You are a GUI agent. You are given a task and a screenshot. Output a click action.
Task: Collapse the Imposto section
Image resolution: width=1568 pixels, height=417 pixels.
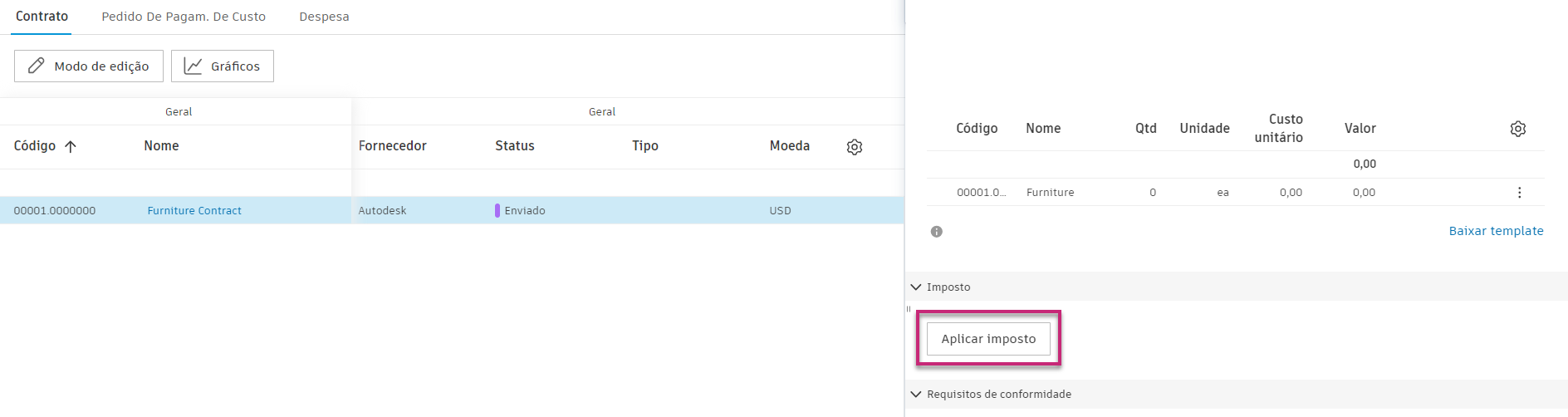916,287
